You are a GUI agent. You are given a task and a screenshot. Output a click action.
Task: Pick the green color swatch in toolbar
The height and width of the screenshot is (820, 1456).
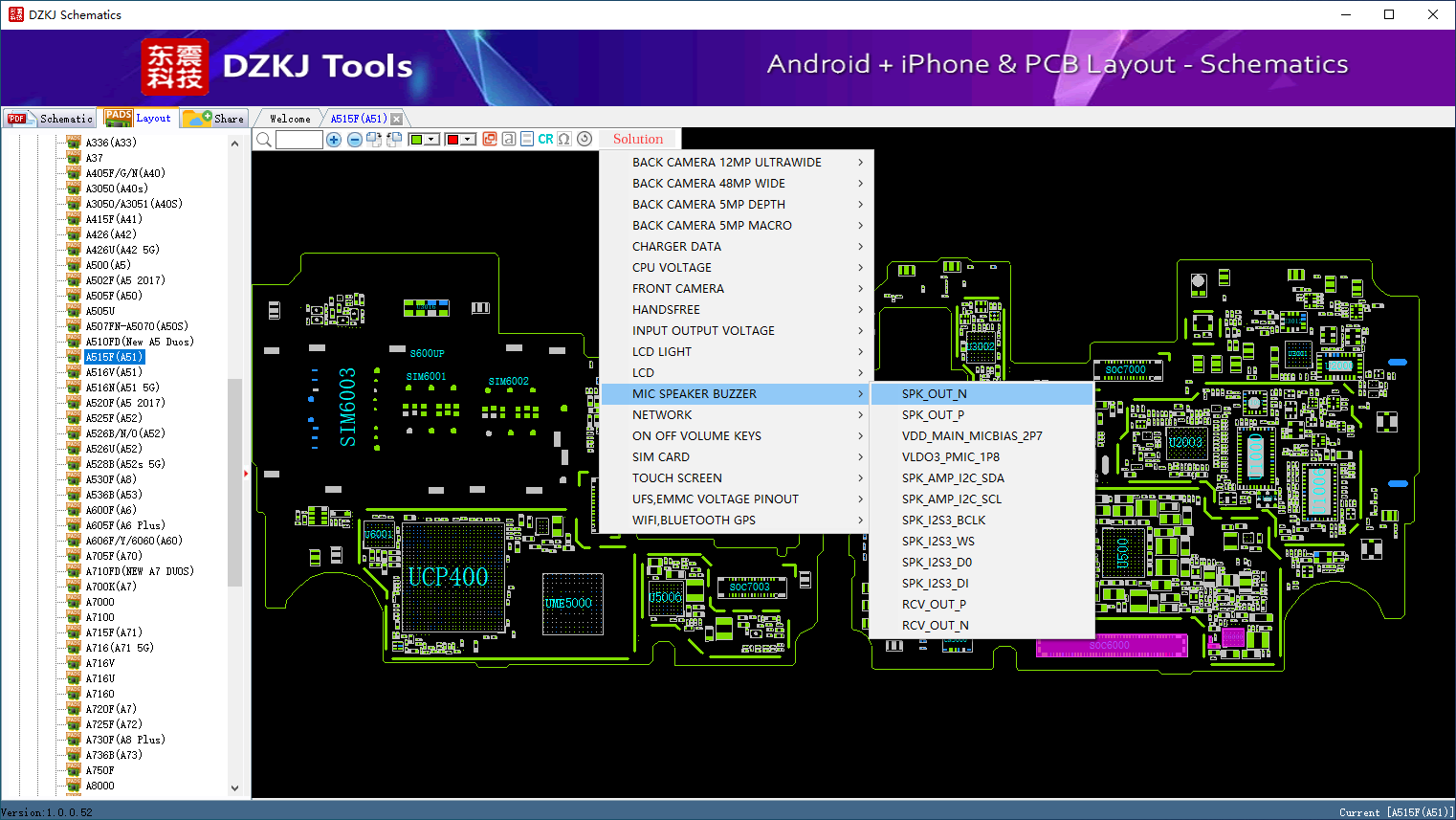click(416, 140)
